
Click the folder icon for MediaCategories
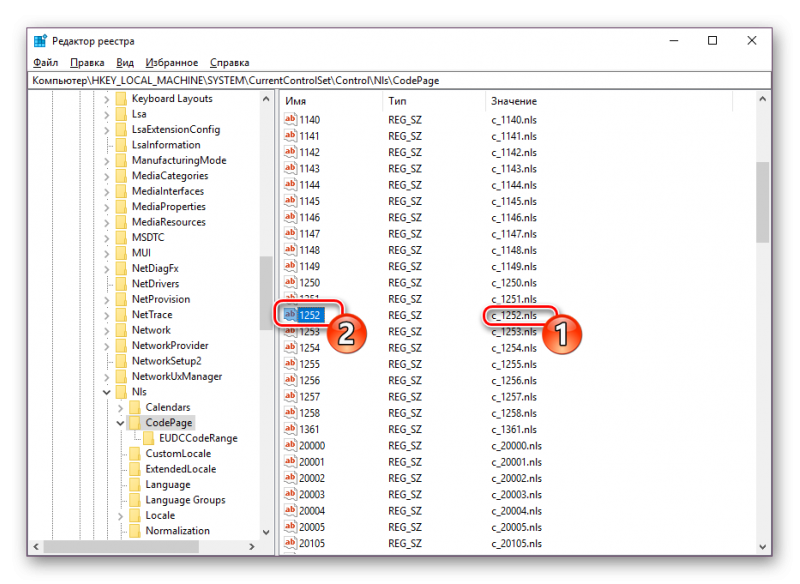click(x=121, y=175)
